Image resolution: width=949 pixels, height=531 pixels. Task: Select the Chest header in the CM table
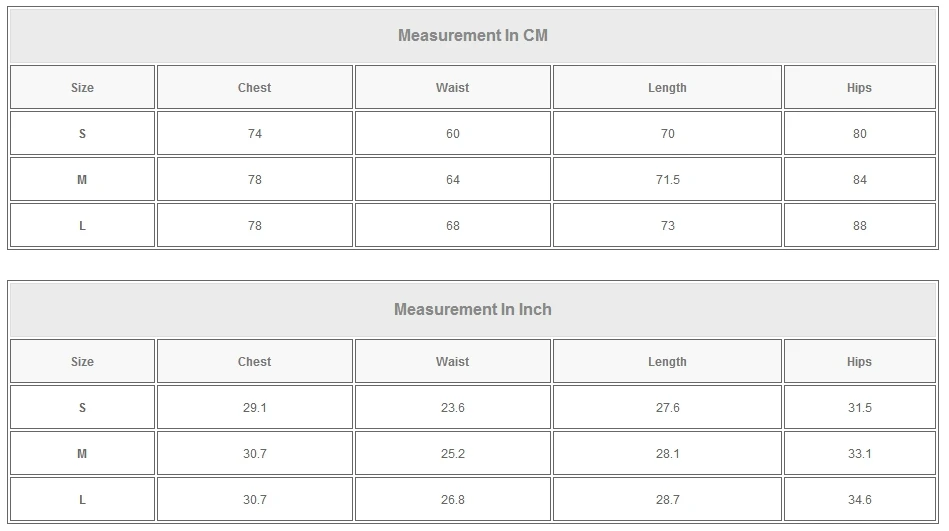(x=254, y=88)
